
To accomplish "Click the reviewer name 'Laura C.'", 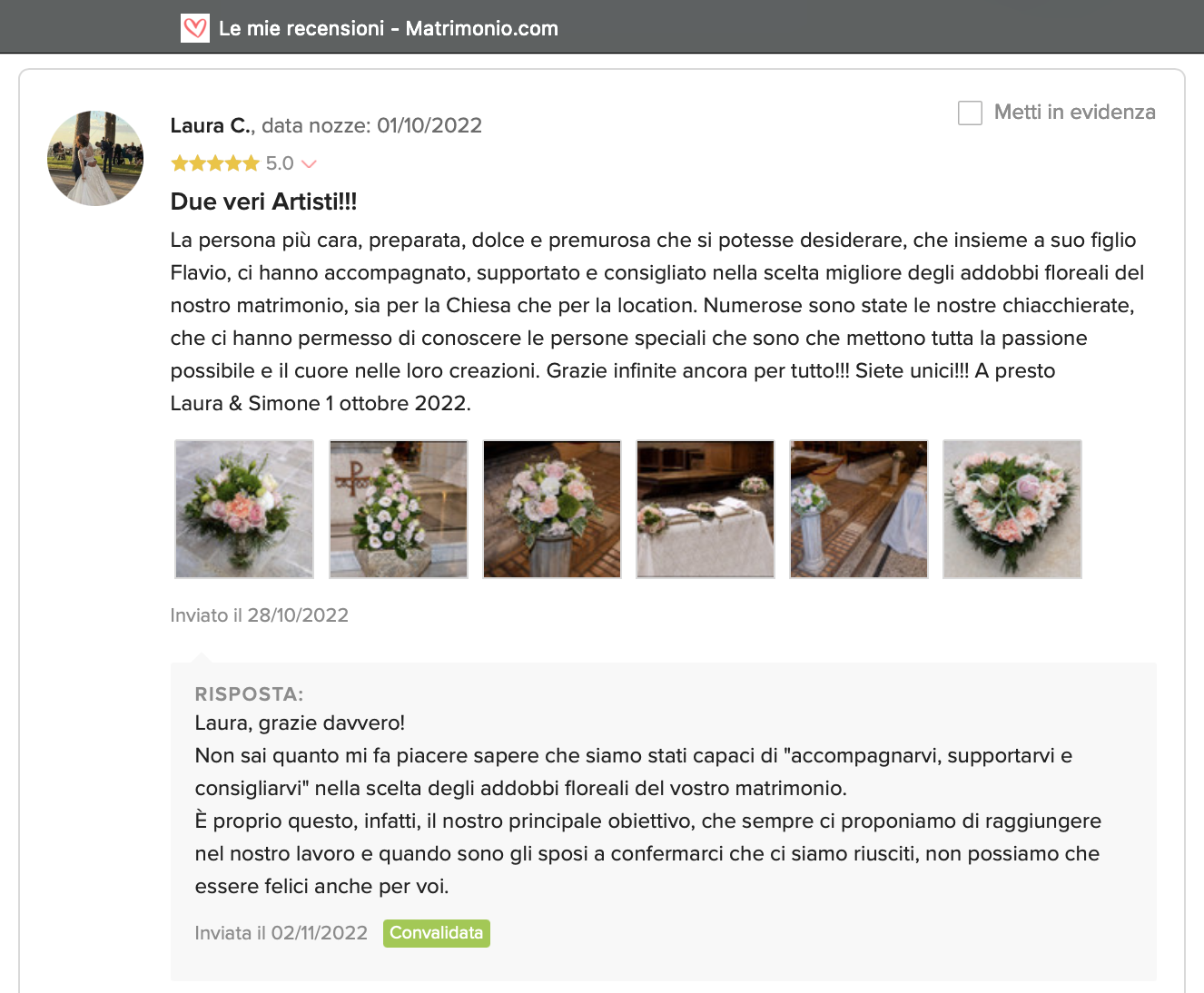I will pos(211,125).
